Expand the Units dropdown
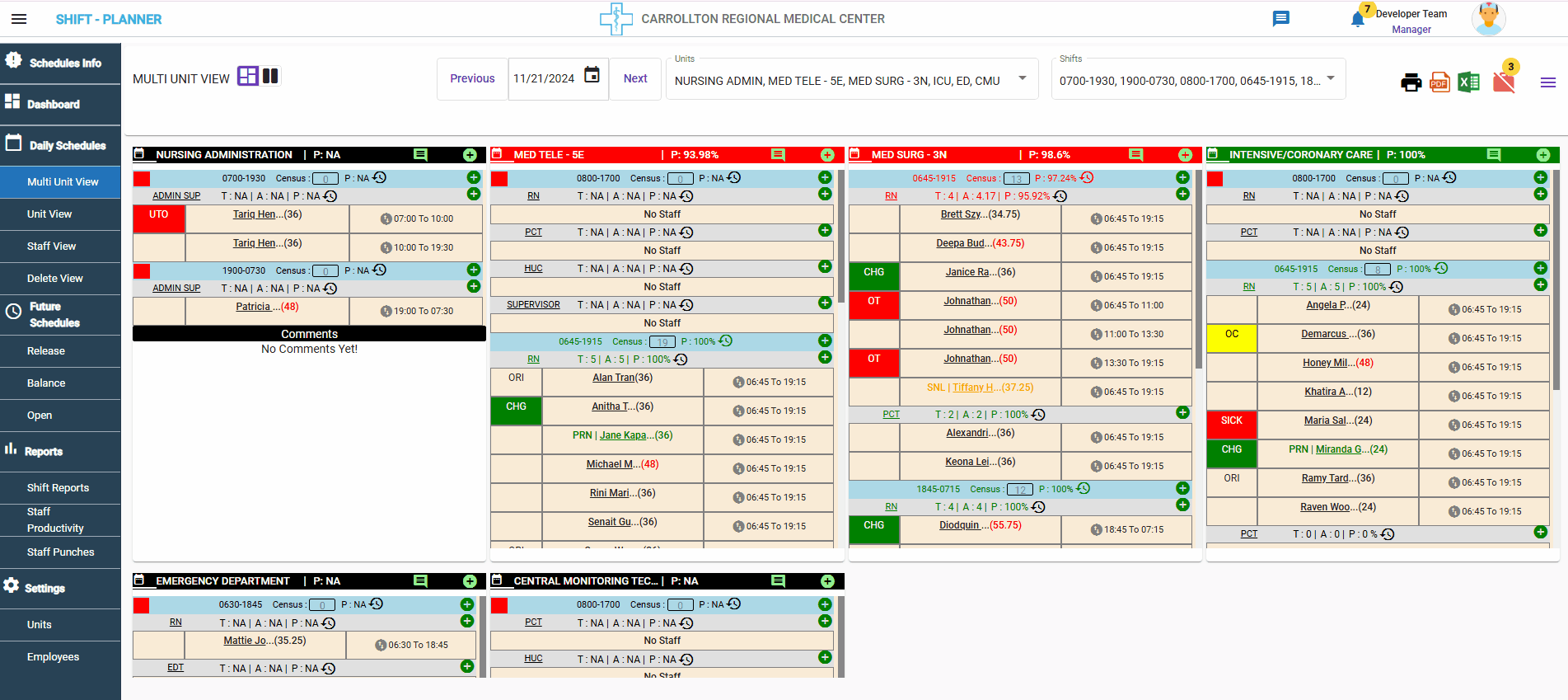 1023,78
